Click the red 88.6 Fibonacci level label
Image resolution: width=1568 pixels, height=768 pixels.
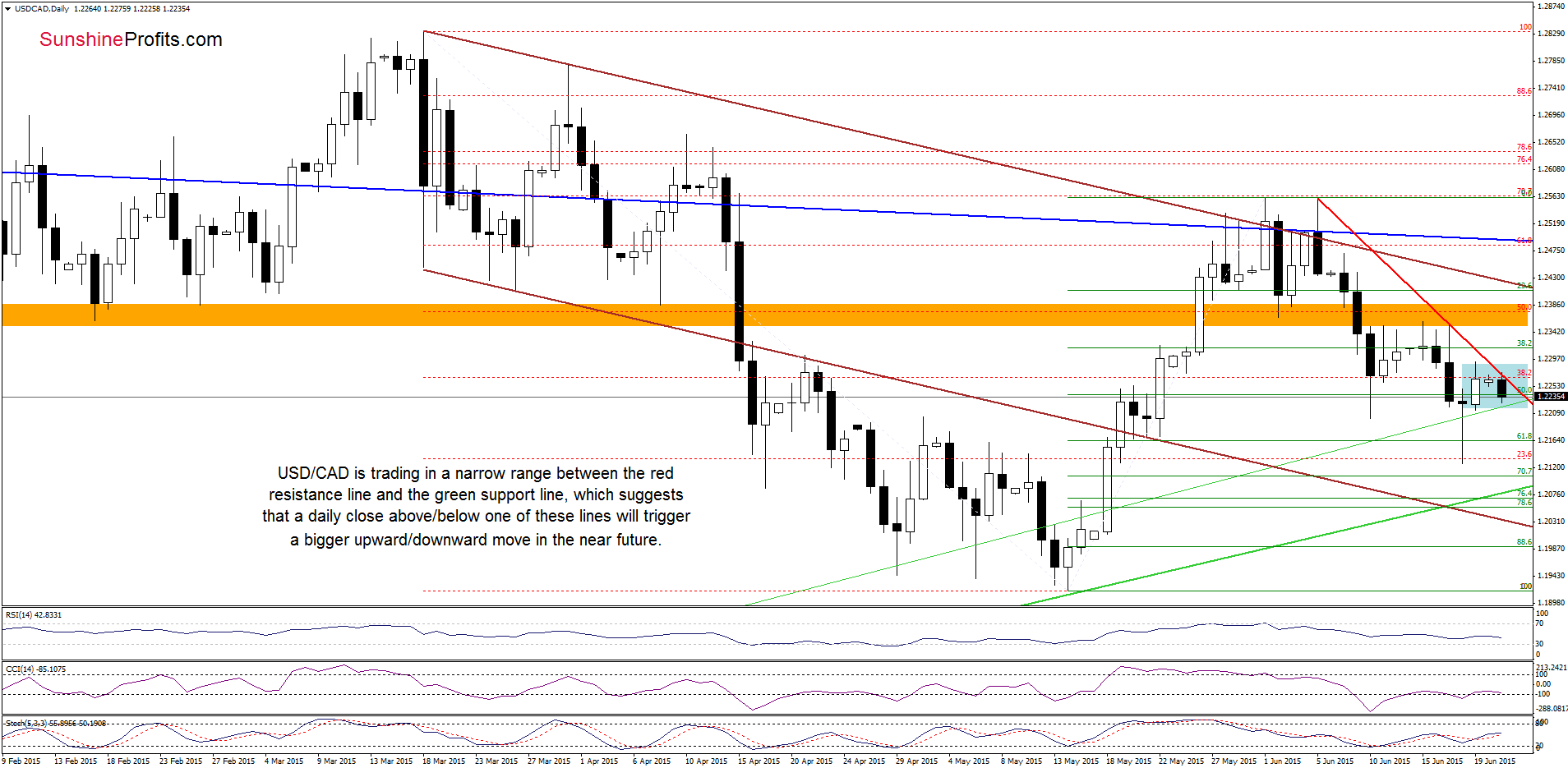pyautogui.click(x=1524, y=91)
